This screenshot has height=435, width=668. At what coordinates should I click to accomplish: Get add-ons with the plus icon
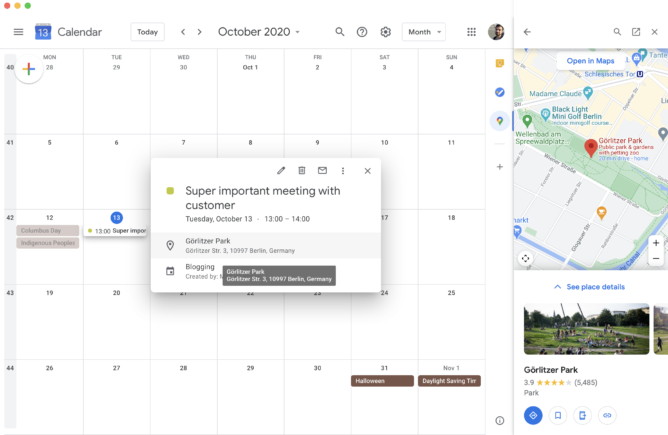tap(500, 167)
